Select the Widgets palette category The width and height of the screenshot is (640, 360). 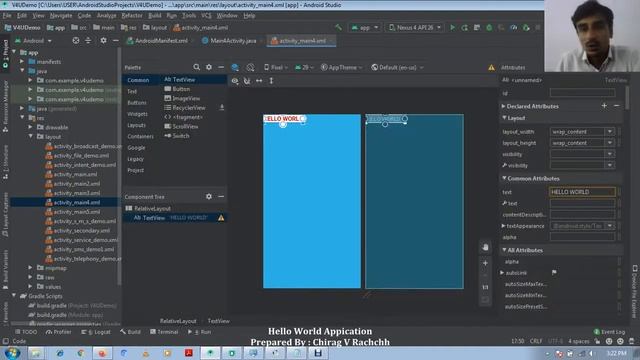(x=137, y=114)
